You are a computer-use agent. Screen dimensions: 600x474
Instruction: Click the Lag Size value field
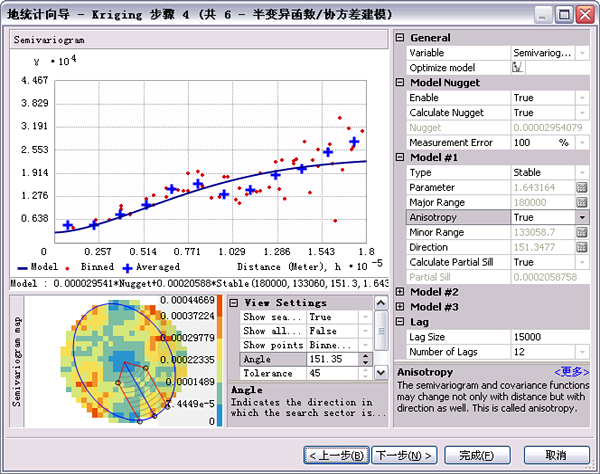tap(540, 337)
